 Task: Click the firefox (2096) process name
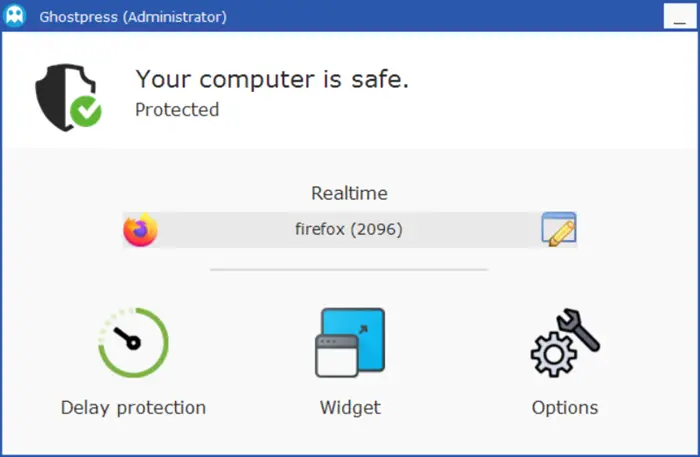pyautogui.click(x=349, y=230)
